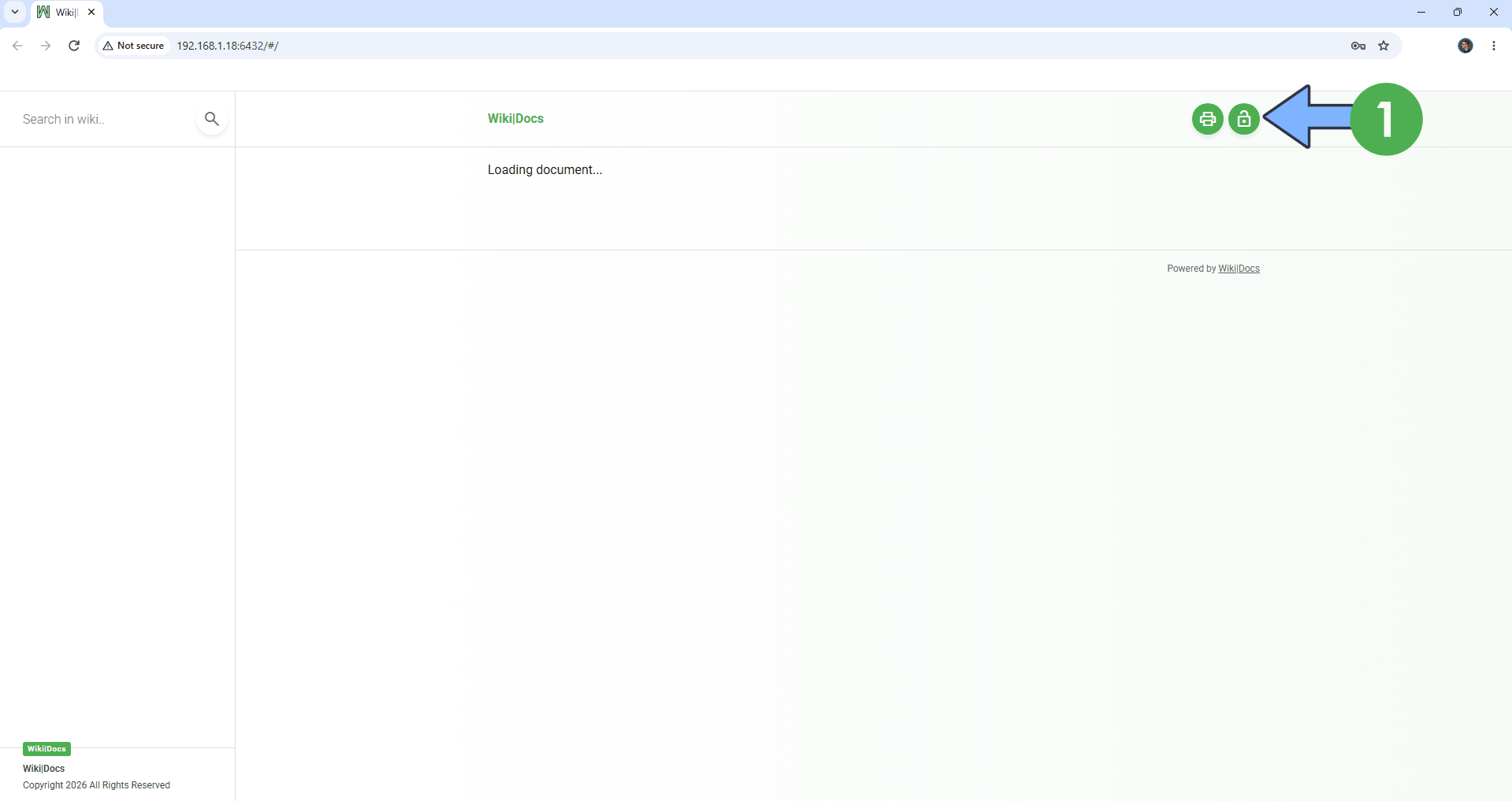Click the address bar URL 192.168.1.18:6432
The height and width of the screenshot is (801, 1512).
[227, 46]
